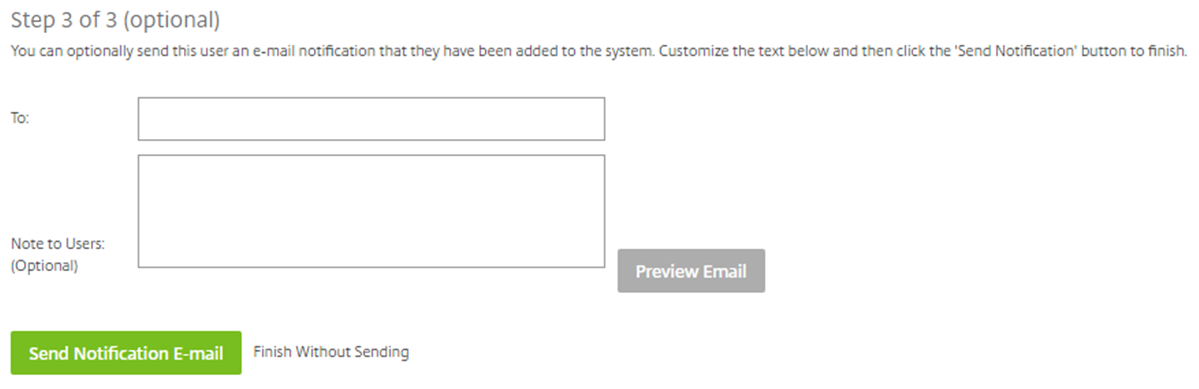This screenshot has width=1199, height=389.
Task: Click the gray Preview Email button
Action: 691,271
